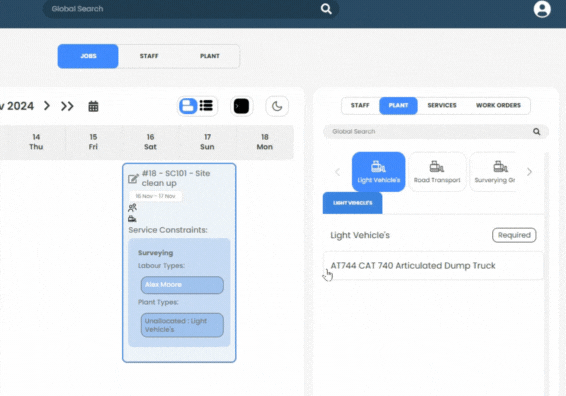Screen dimensions: 566x396
Task: Select the 15 Fri column header
Action: pyautogui.click(x=93, y=142)
